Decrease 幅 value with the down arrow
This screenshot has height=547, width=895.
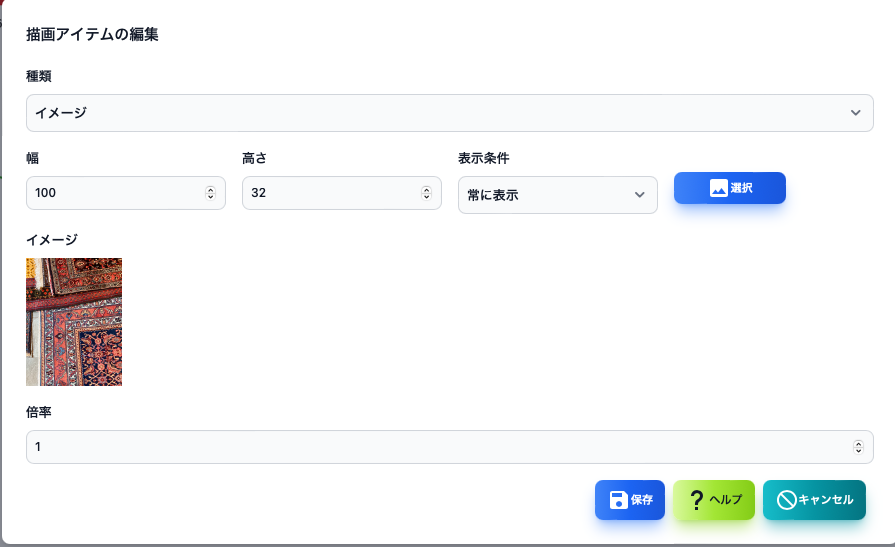tap(211, 196)
